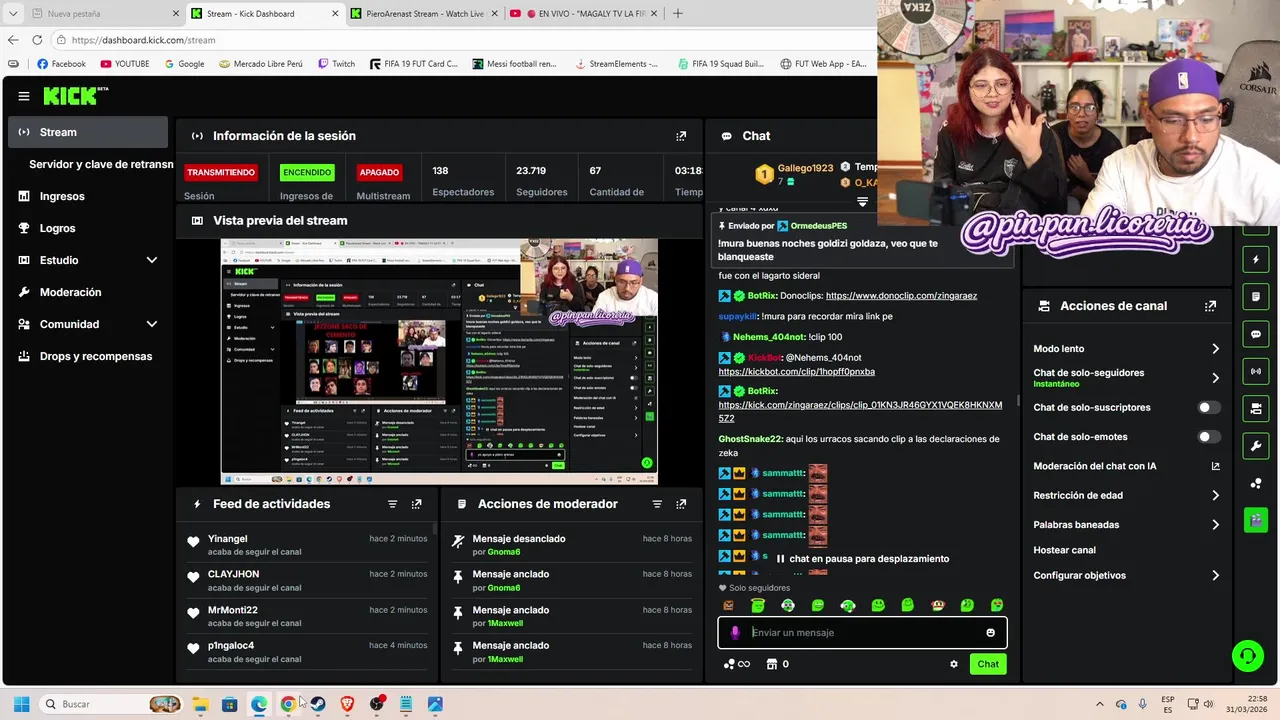The height and width of the screenshot is (720, 1280).
Task: Open File Explorer from the taskbar
Action: [x=200, y=704]
